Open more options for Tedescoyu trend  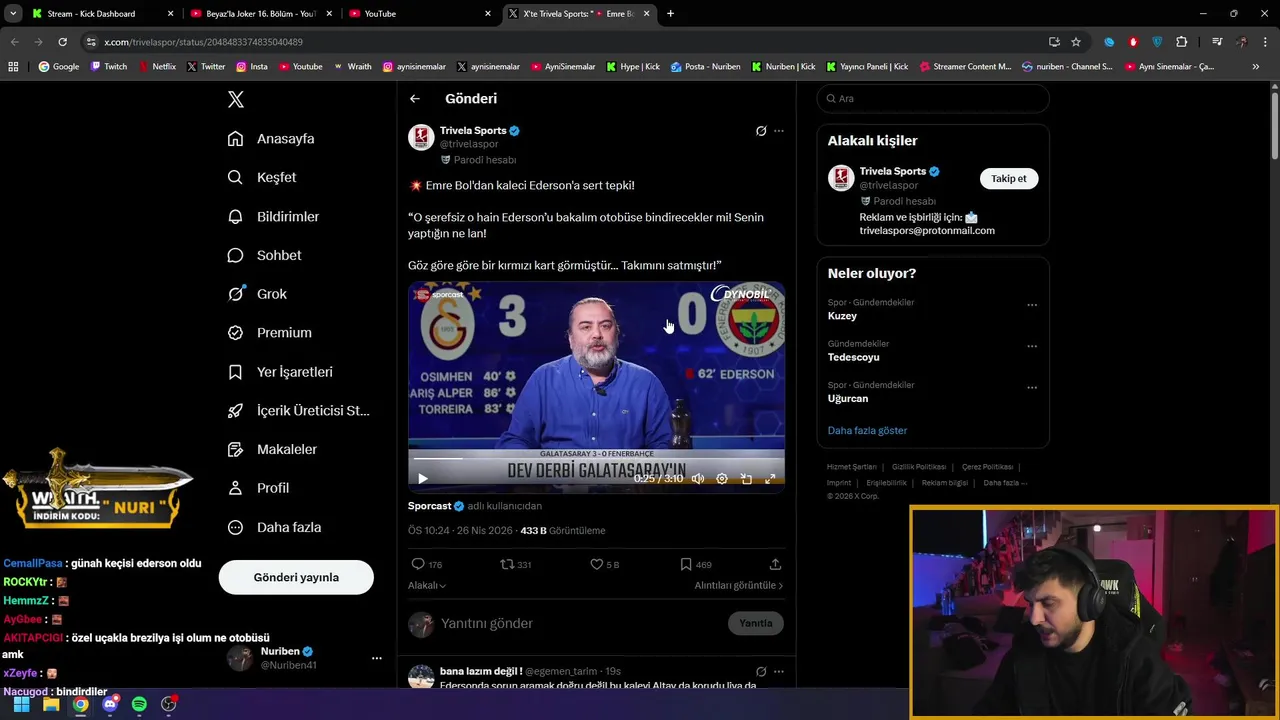(1032, 346)
